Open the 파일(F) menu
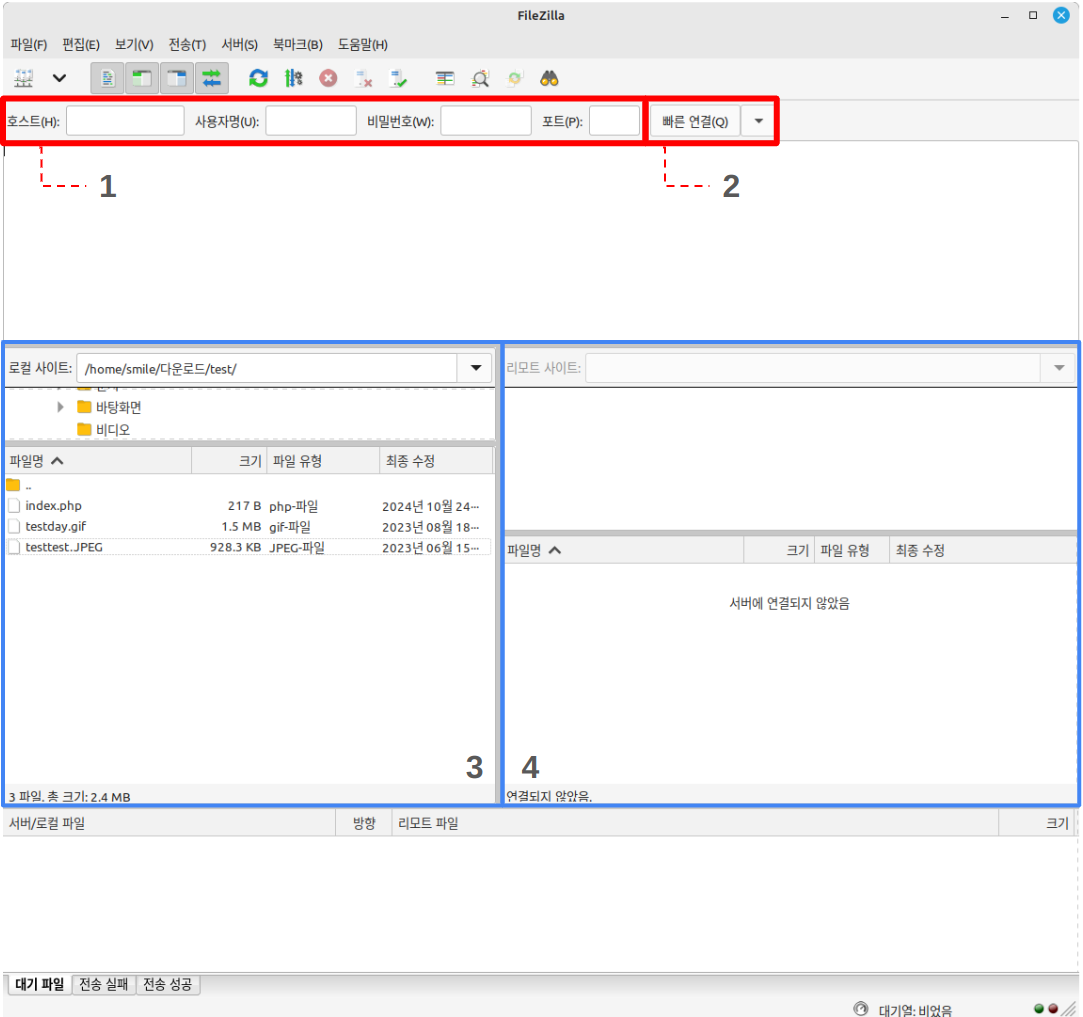The image size is (1083, 1017). (x=29, y=45)
